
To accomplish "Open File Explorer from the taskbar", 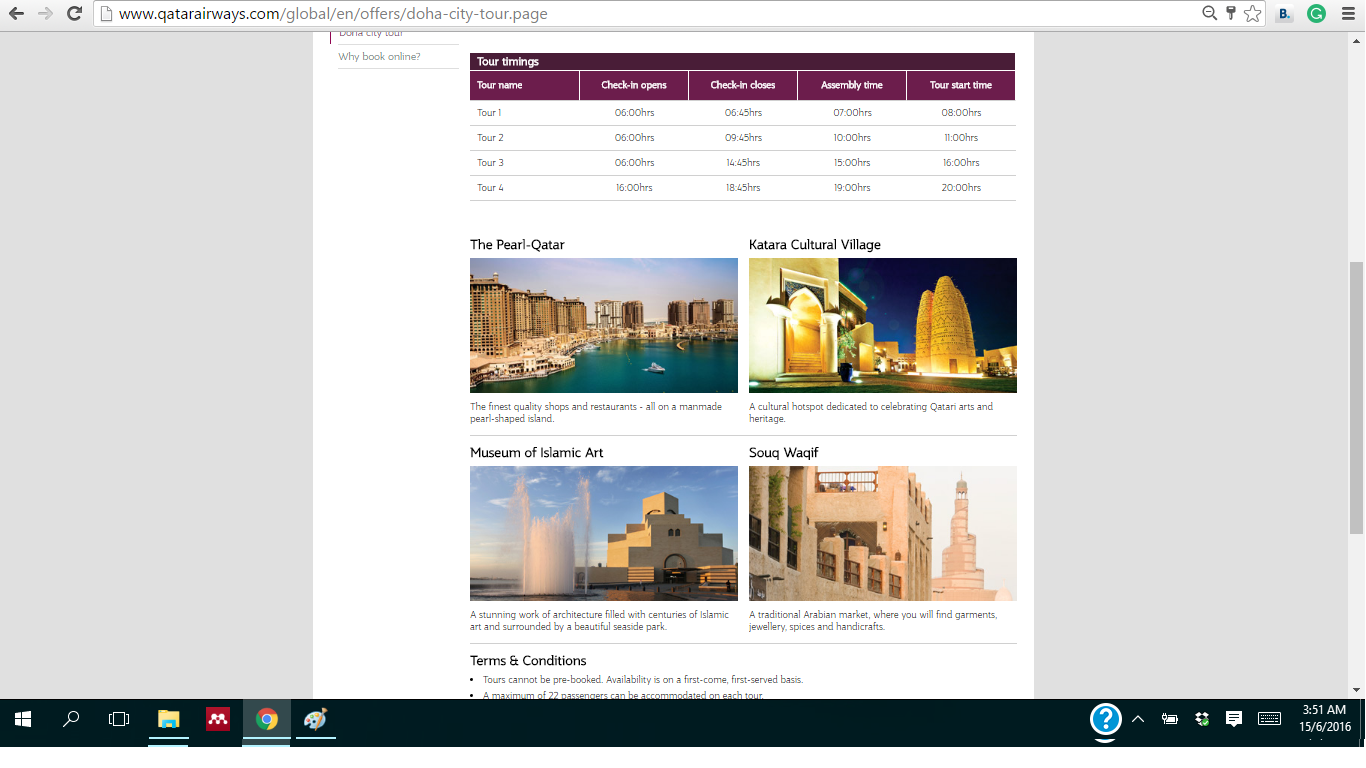I will point(168,719).
